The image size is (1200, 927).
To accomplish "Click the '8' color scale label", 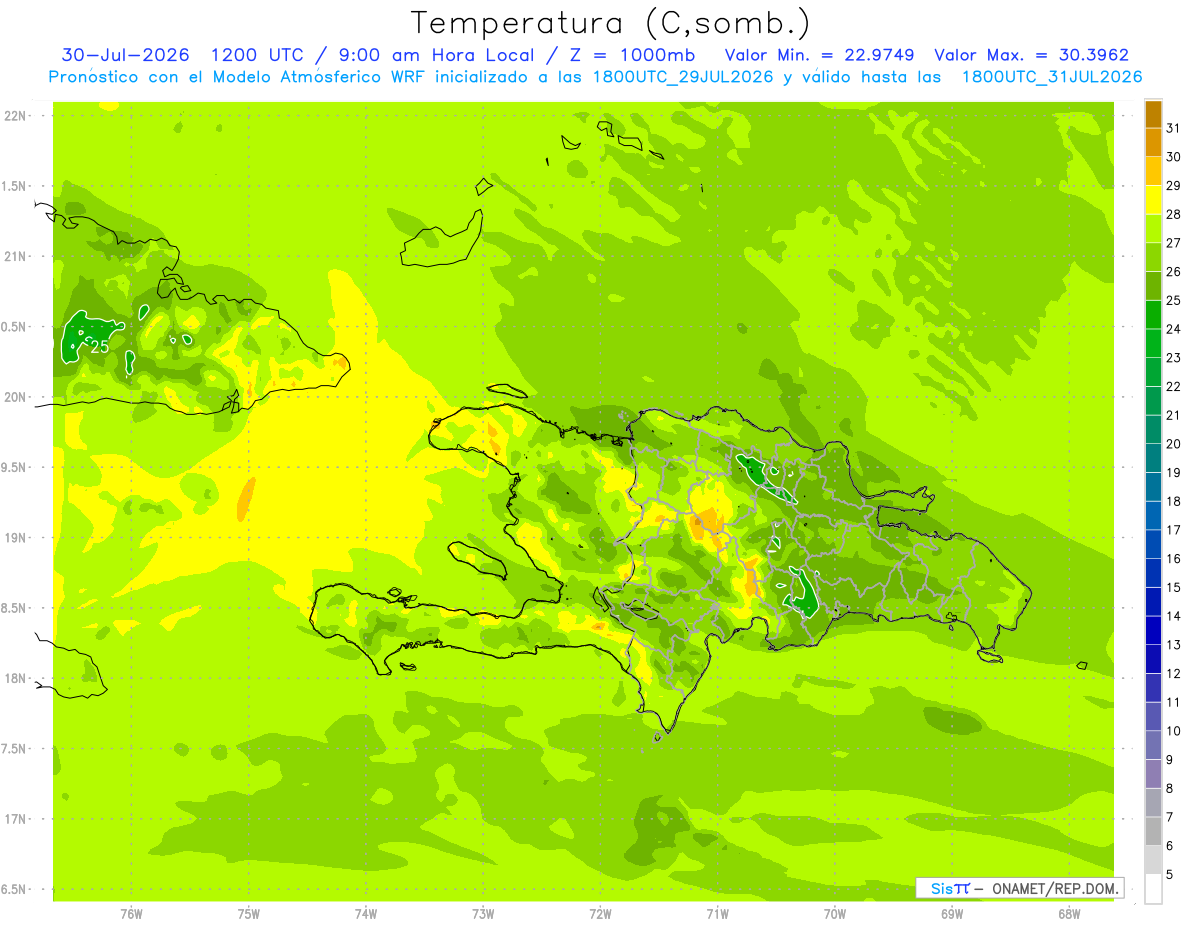I will 1170,789.
